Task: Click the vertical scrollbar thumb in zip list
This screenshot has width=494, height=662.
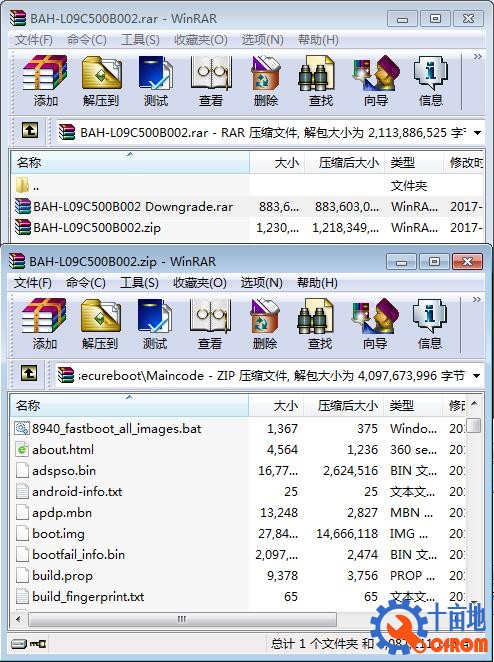Action: [474, 425]
